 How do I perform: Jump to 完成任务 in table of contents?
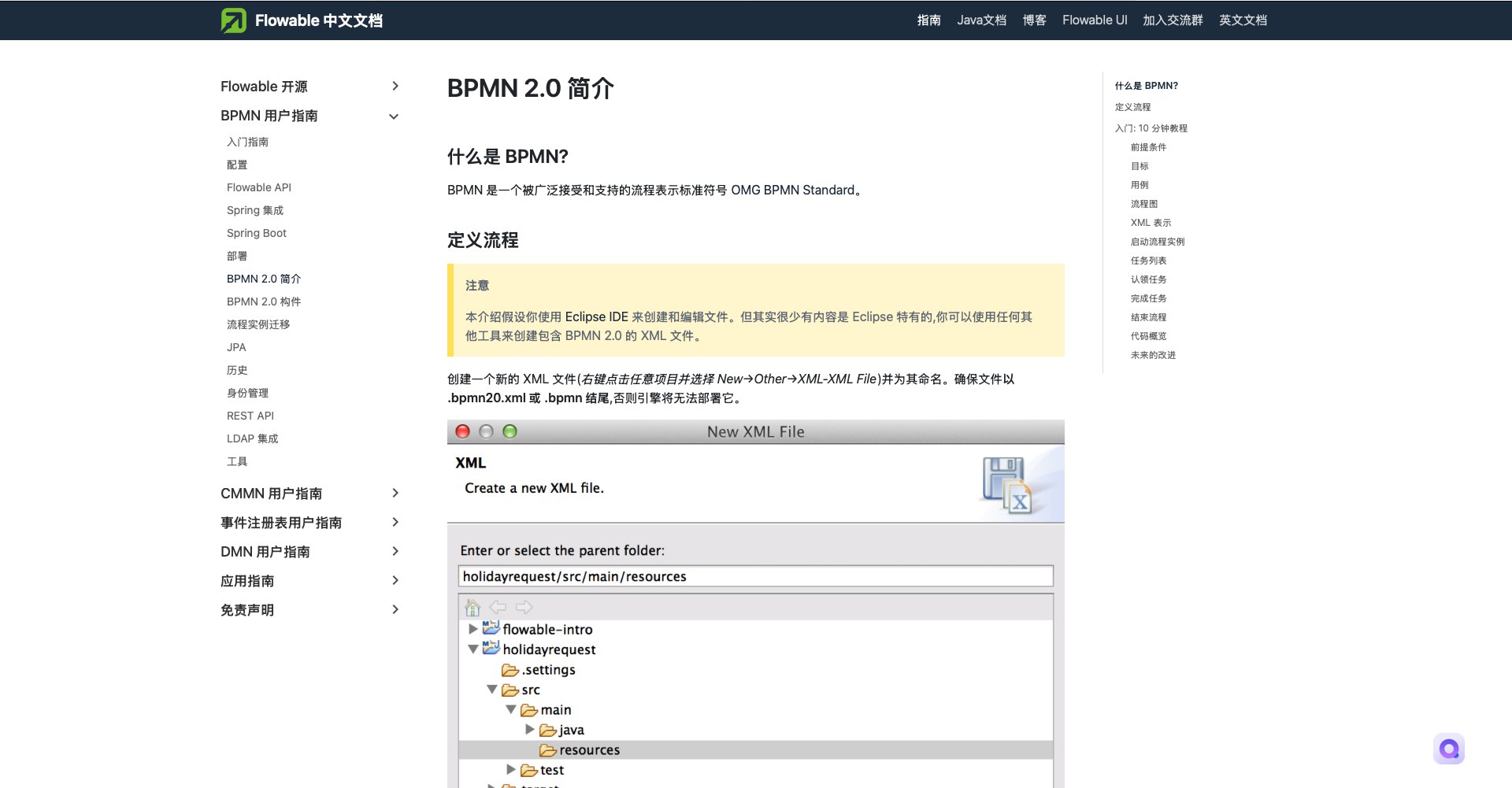(1149, 298)
